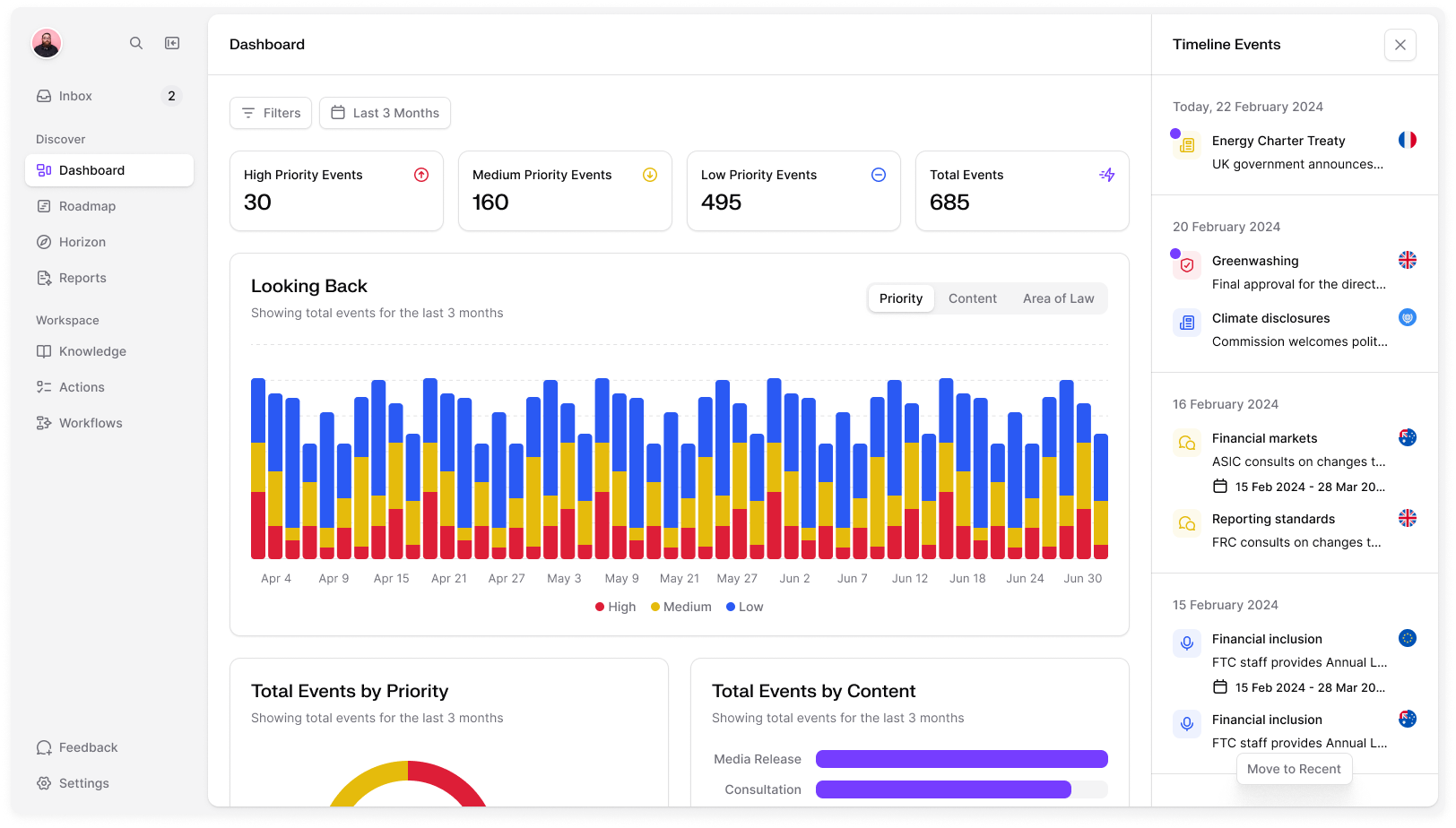
Task: Toggle the Low legend item in chart
Action: (x=745, y=607)
